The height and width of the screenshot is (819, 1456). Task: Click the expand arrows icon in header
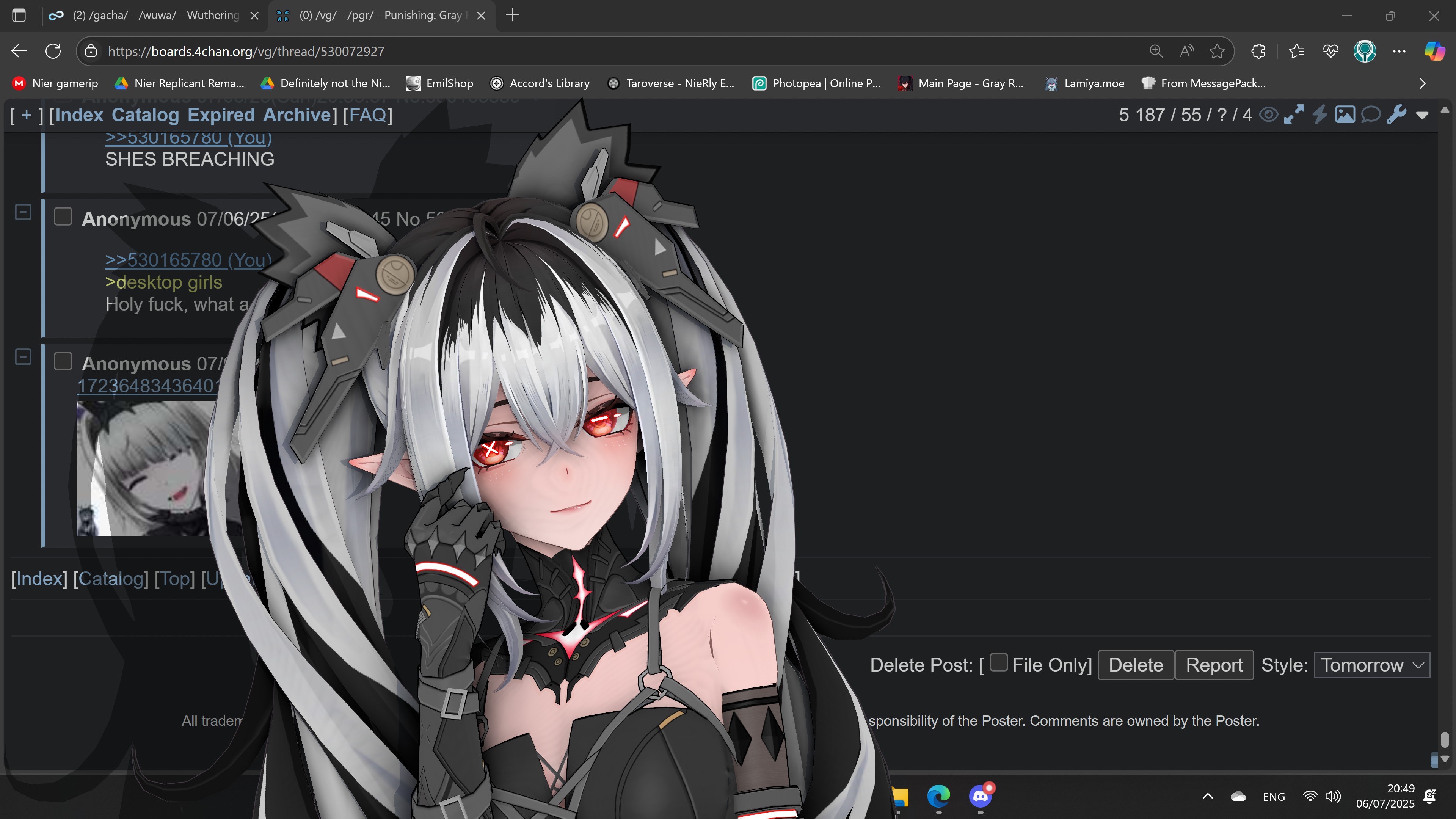click(1294, 115)
